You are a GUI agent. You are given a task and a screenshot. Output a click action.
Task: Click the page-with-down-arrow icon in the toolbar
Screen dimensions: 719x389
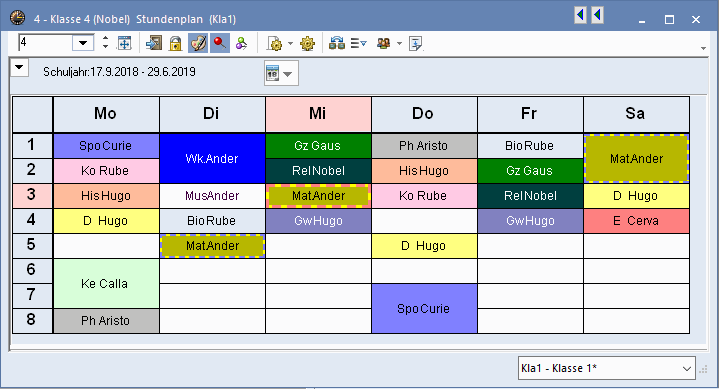pyautogui.click(x=416, y=44)
